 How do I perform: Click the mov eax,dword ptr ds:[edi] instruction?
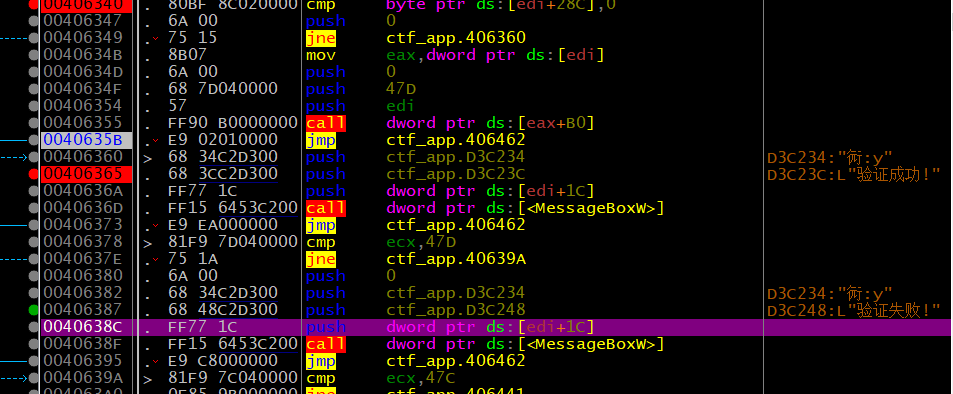click(455, 55)
